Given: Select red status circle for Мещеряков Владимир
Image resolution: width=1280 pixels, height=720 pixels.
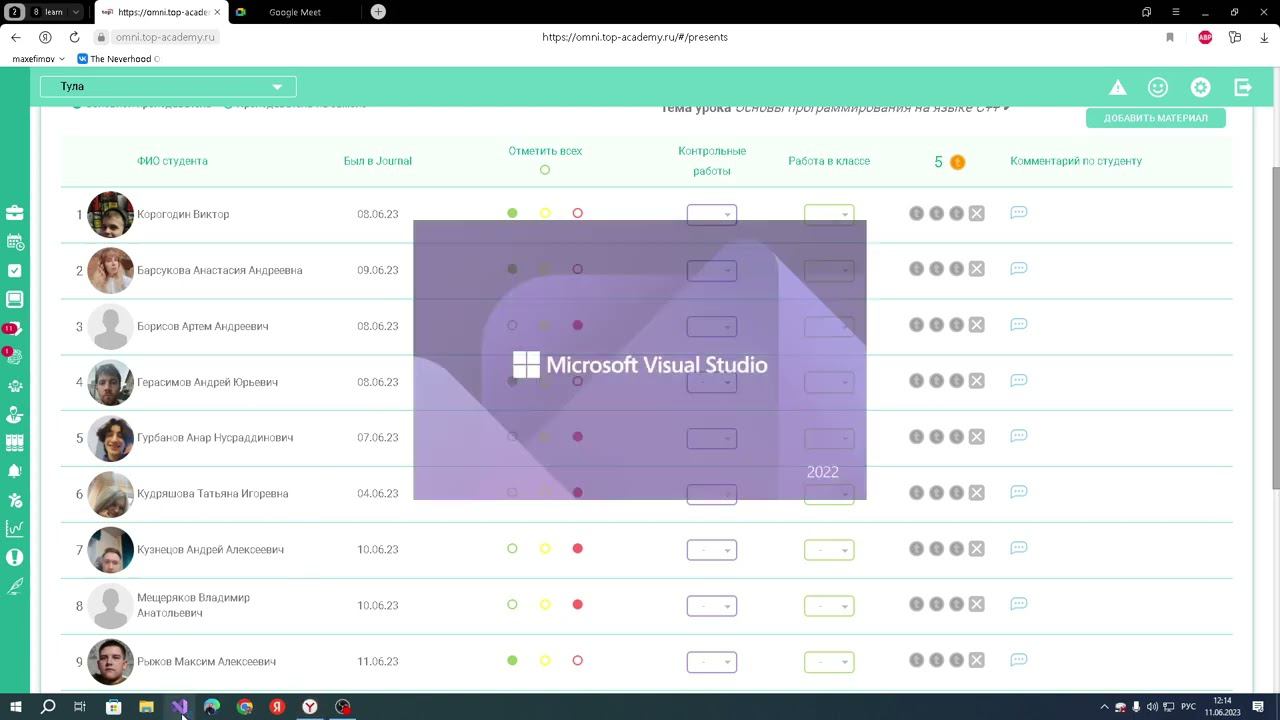Looking at the screenshot, I should pos(577,604).
